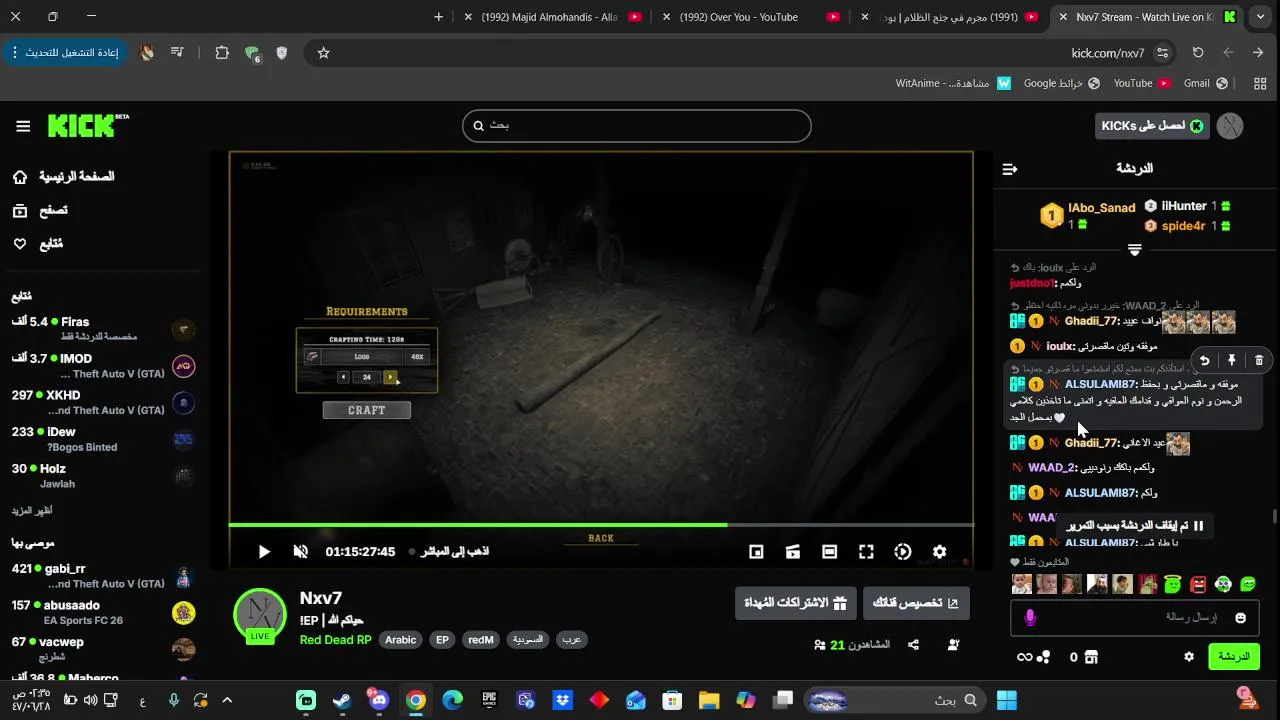Open the Windows Start menu
Viewport: 1280px width, 720px height.
[x=1007, y=701]
